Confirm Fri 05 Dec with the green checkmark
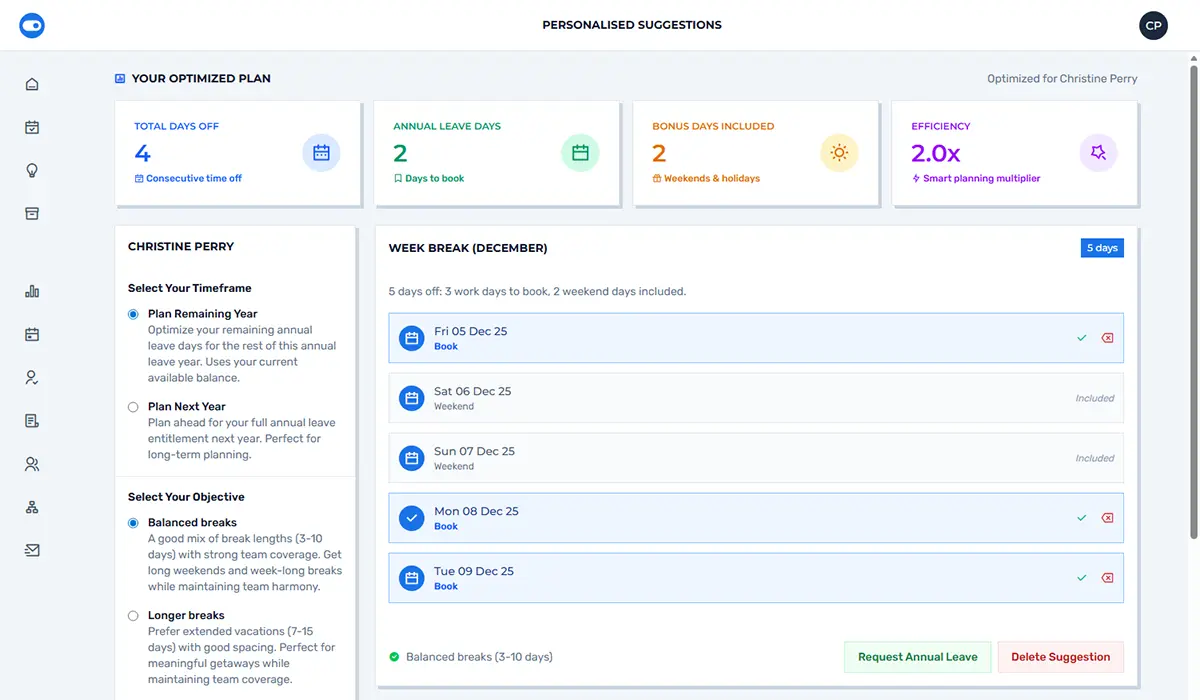 [x=1081, y=338]
